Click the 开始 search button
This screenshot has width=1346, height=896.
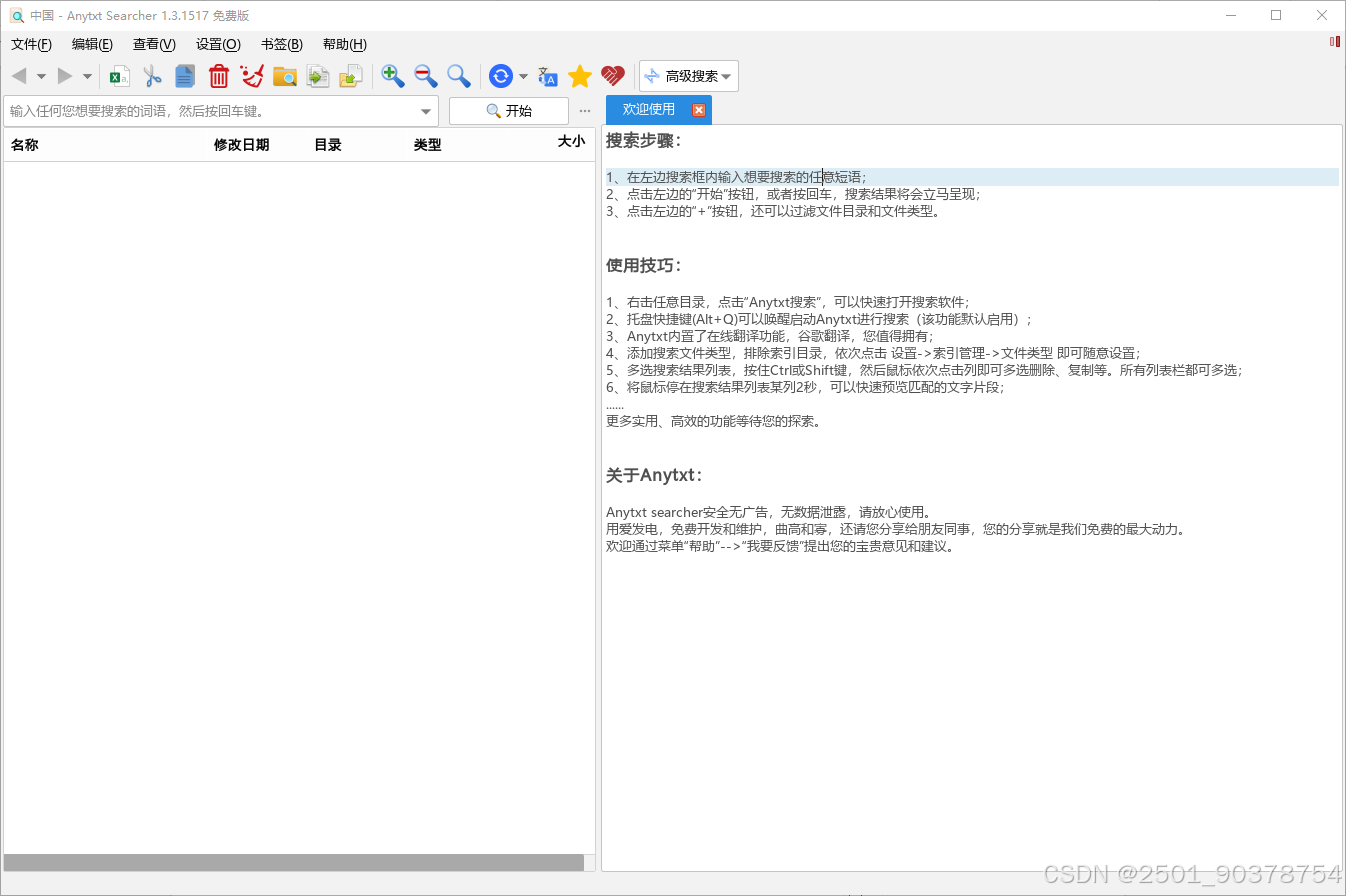[509, 111]
